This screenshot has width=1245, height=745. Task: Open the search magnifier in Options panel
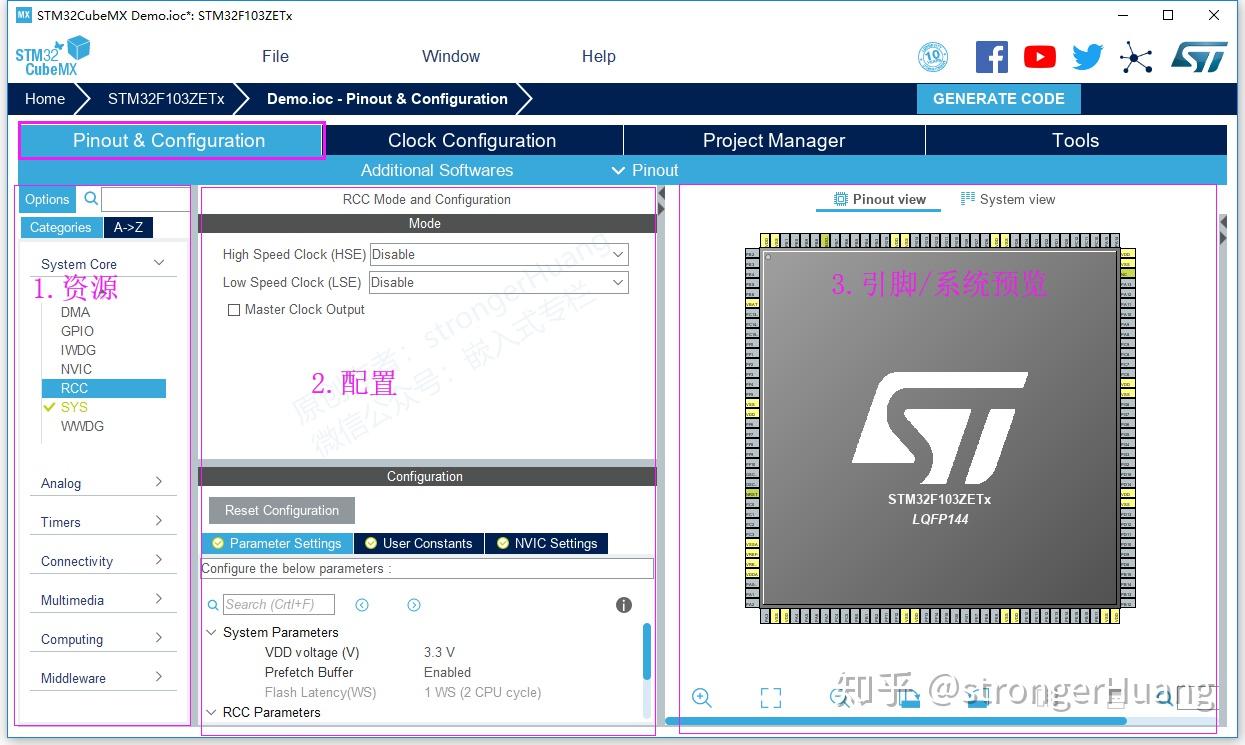[x=90, y=199]
